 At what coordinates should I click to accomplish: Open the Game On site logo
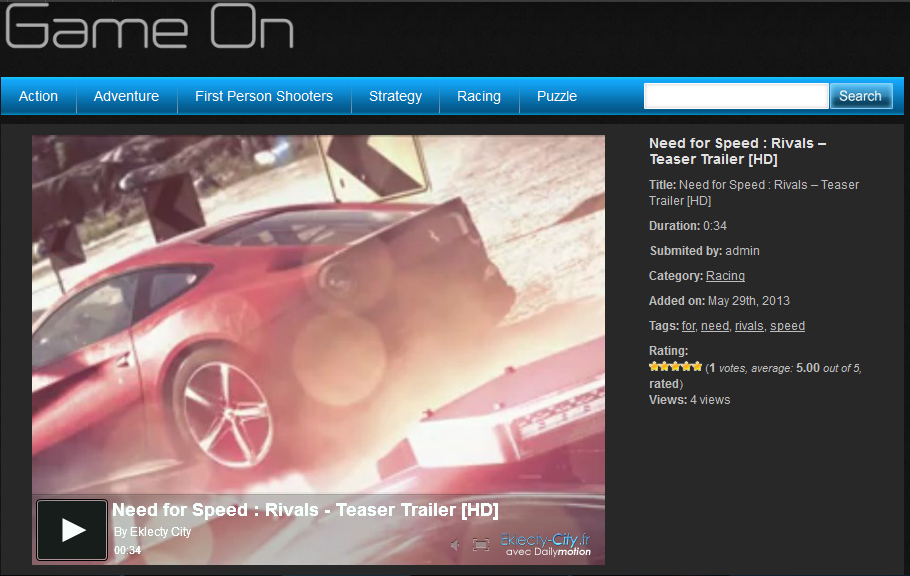pyautogui.click(x=150, y=27)
